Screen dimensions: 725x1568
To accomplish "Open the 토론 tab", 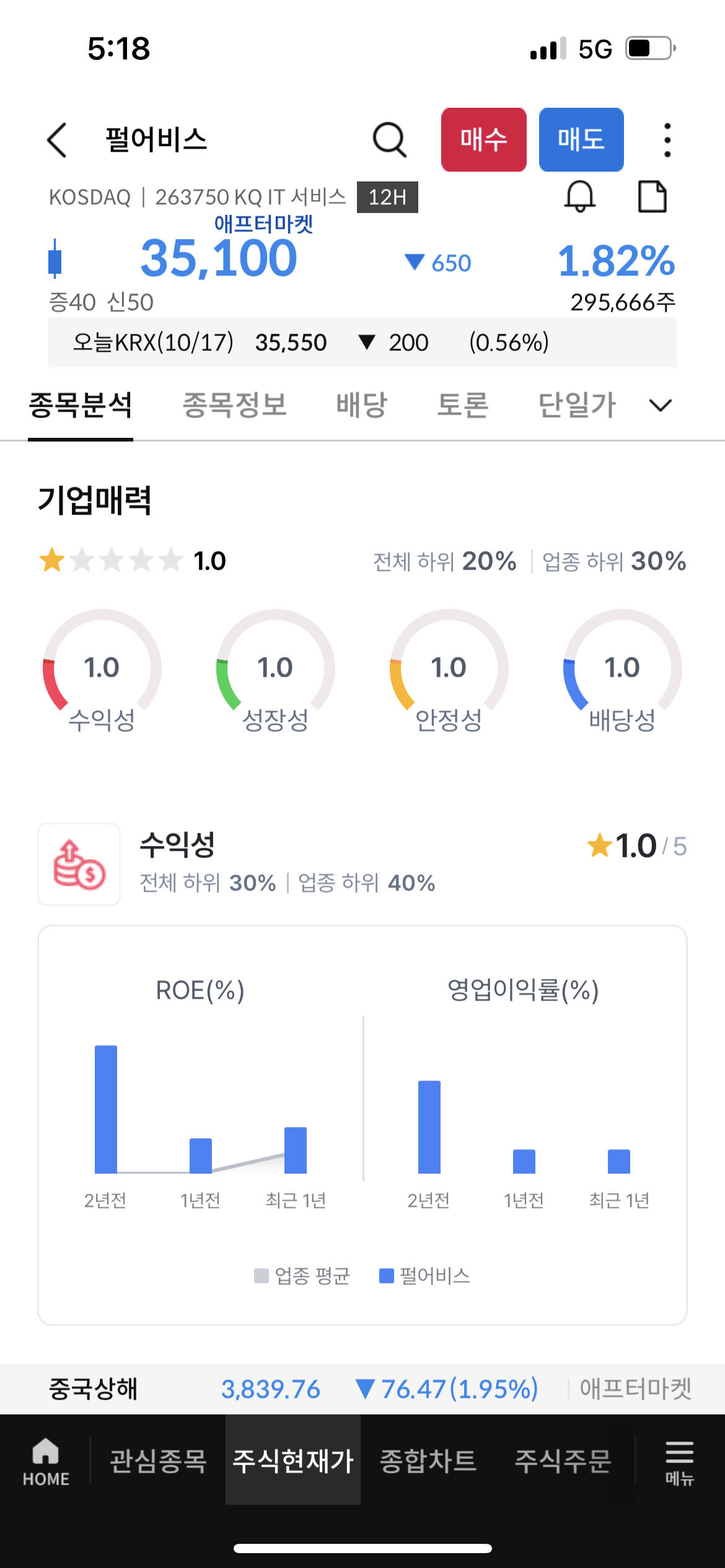I will 463,405.
